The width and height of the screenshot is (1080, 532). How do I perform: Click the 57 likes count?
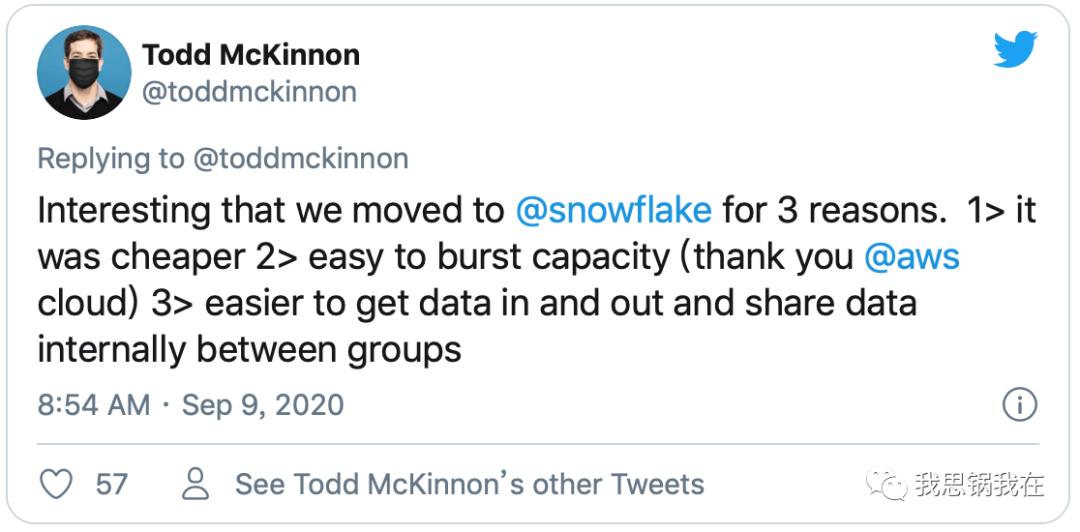click(x=112, y=484)
